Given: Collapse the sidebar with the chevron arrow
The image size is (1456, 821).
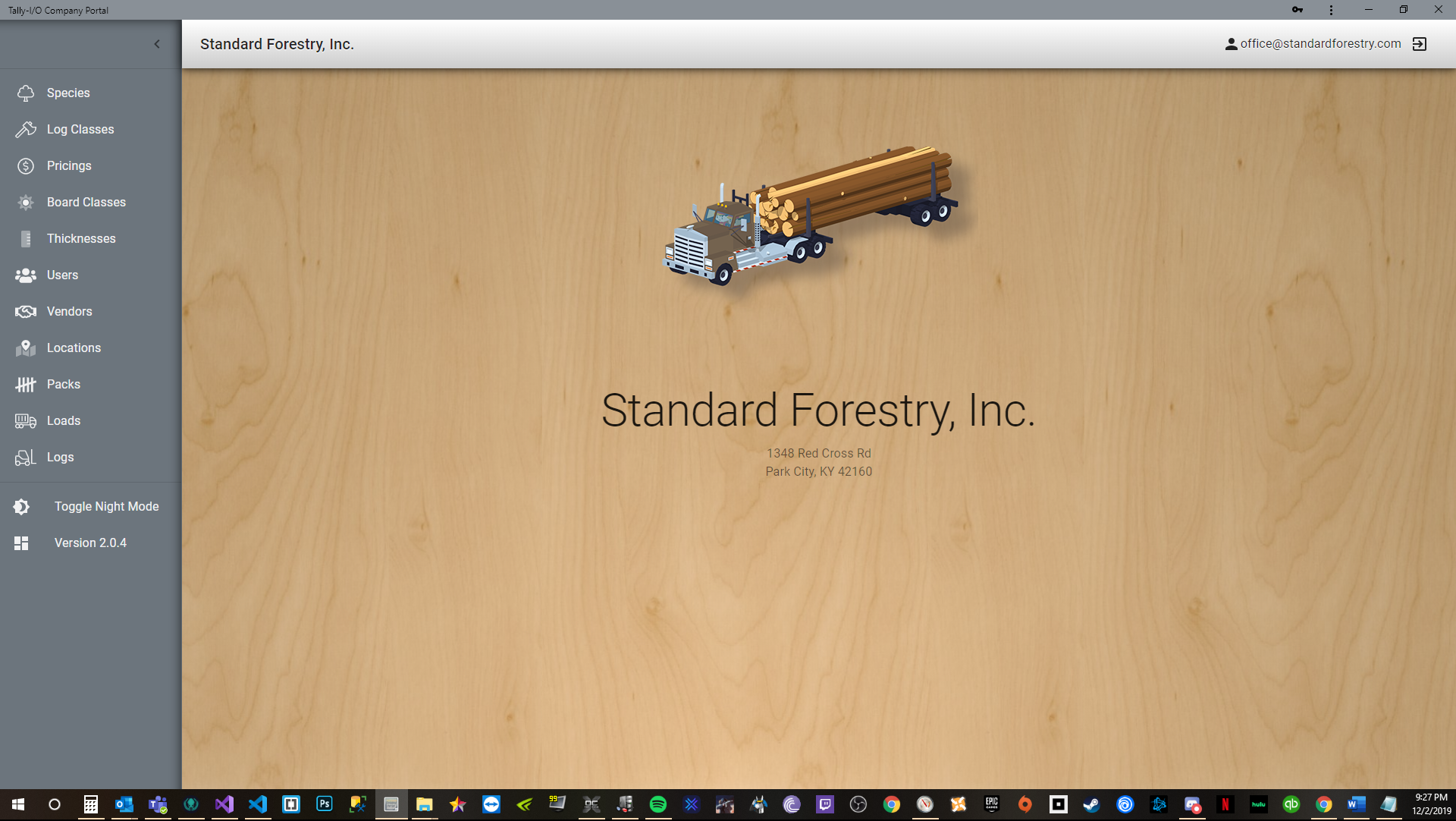Looking at the screenshot, I should (x=157, y=44).
